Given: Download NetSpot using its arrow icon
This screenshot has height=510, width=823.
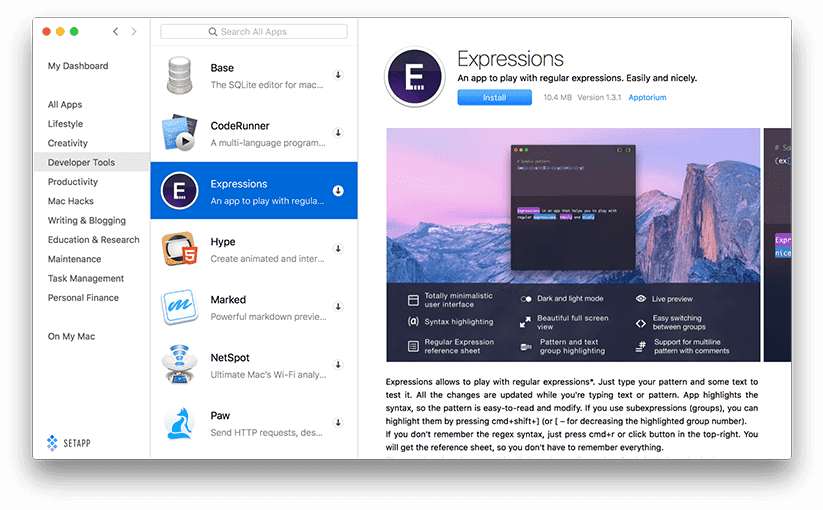Looking at the screenshot, I should click(338, 365).
